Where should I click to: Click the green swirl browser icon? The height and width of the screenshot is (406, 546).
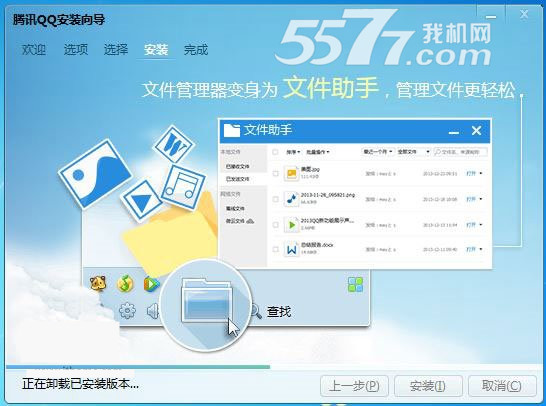[125, 283]
